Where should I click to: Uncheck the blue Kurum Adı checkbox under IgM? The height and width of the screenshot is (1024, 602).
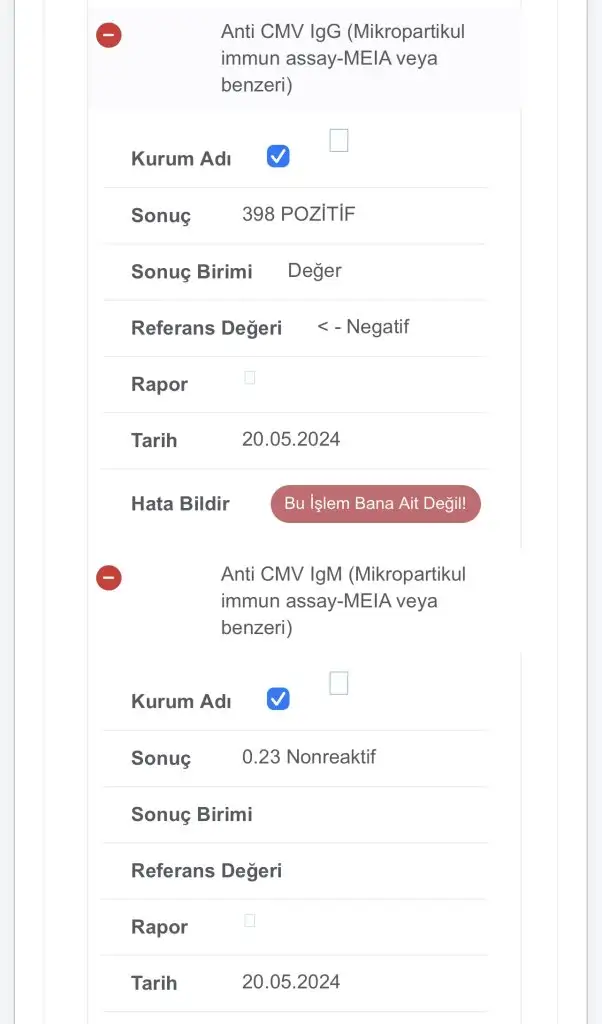[278, 699]
